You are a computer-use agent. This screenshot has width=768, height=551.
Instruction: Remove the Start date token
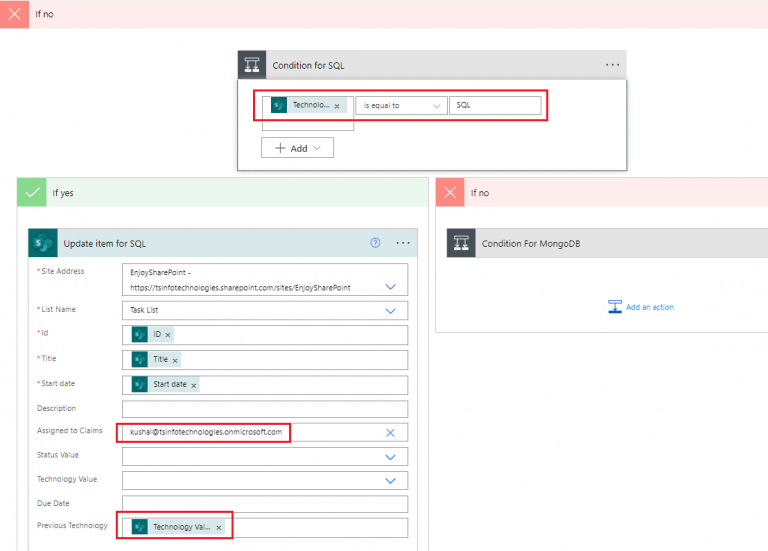[193, 385]
